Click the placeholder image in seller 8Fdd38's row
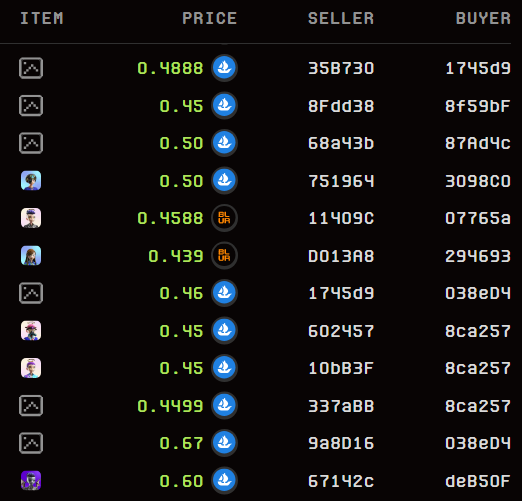Screen dimensions: 522x501 (x=31, y=106)
